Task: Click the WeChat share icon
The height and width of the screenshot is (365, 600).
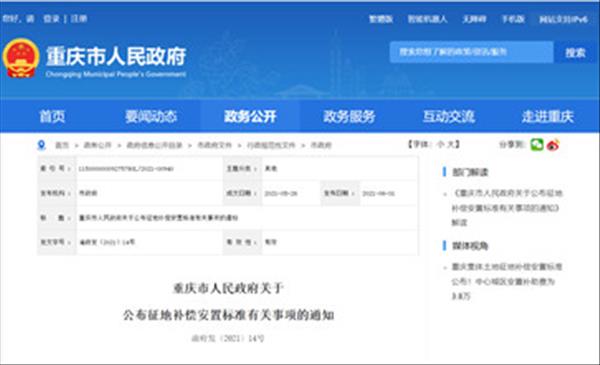Action: click(537, 145)
